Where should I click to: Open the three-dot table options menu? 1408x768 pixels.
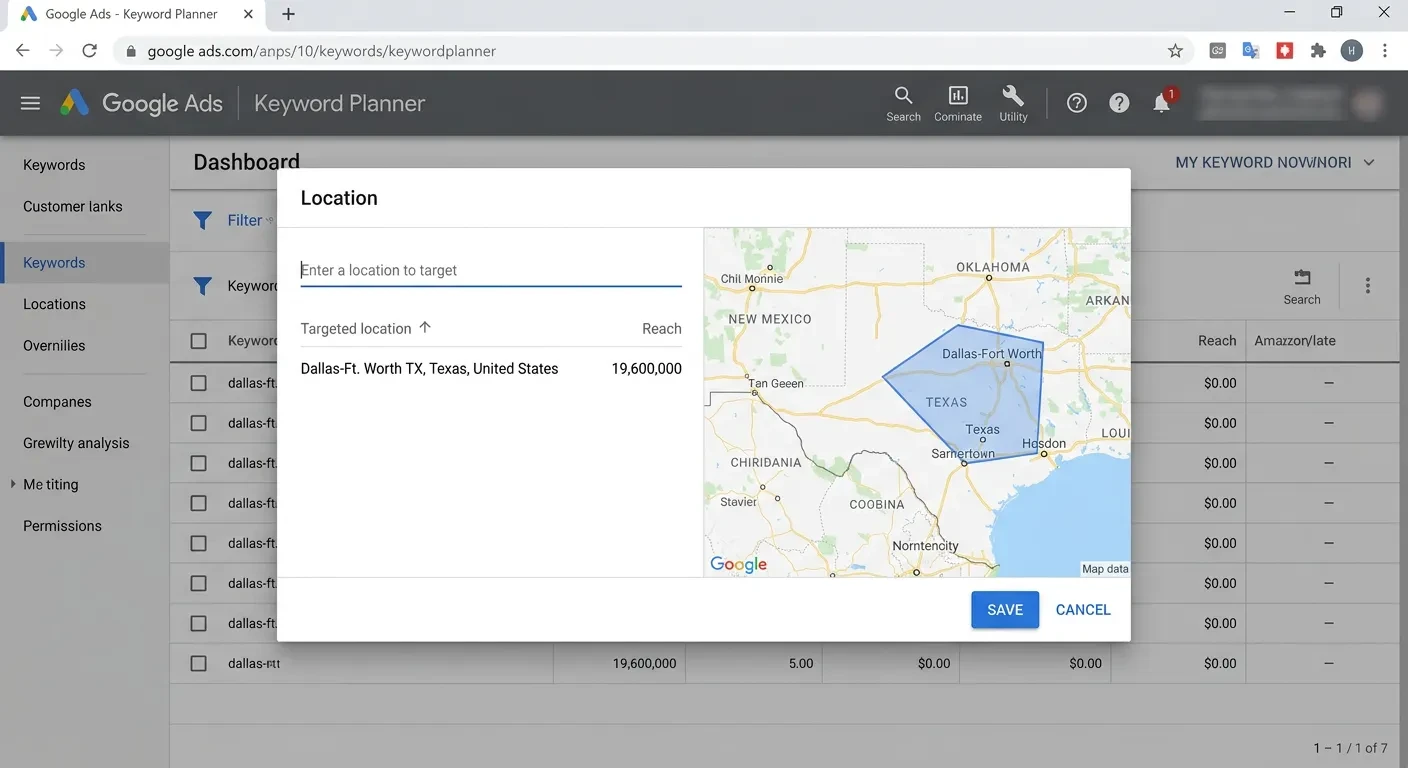coord(1368,286)
